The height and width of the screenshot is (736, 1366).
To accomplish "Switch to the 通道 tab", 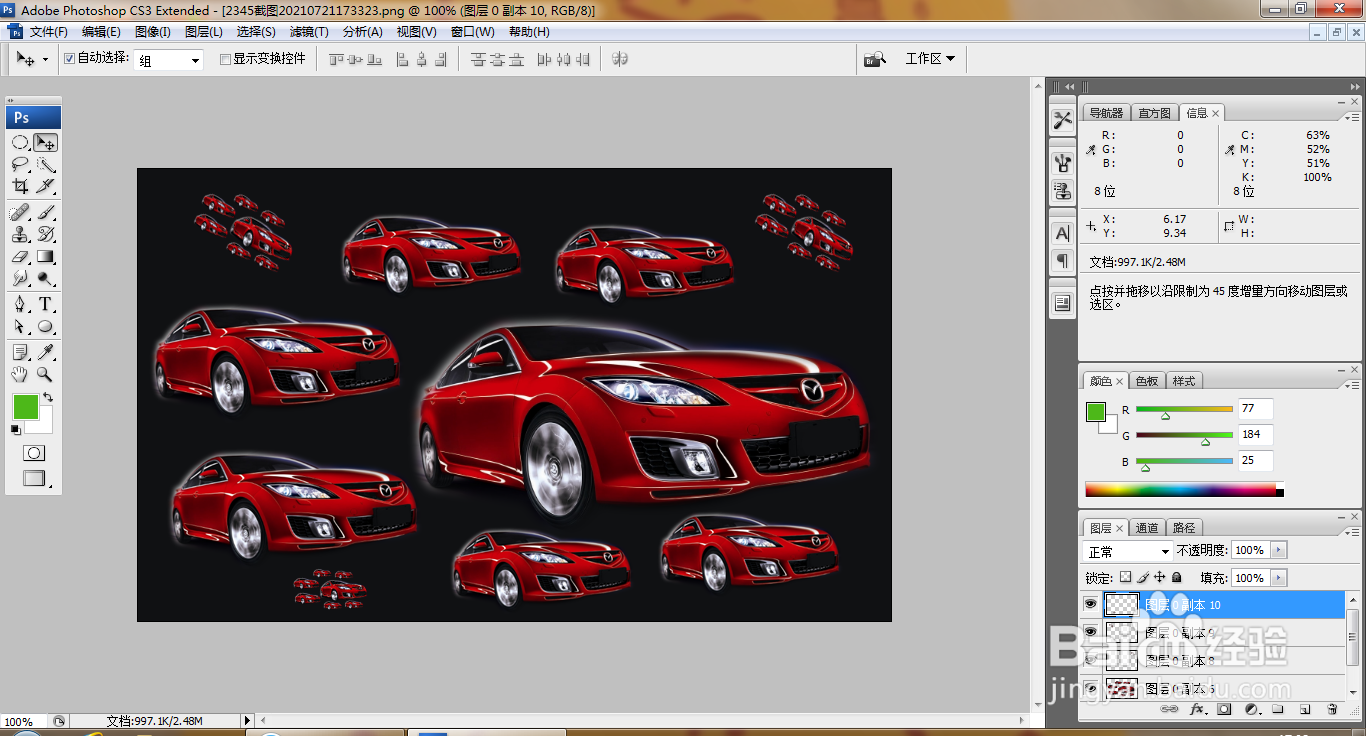I will (x=1147, y=528).
